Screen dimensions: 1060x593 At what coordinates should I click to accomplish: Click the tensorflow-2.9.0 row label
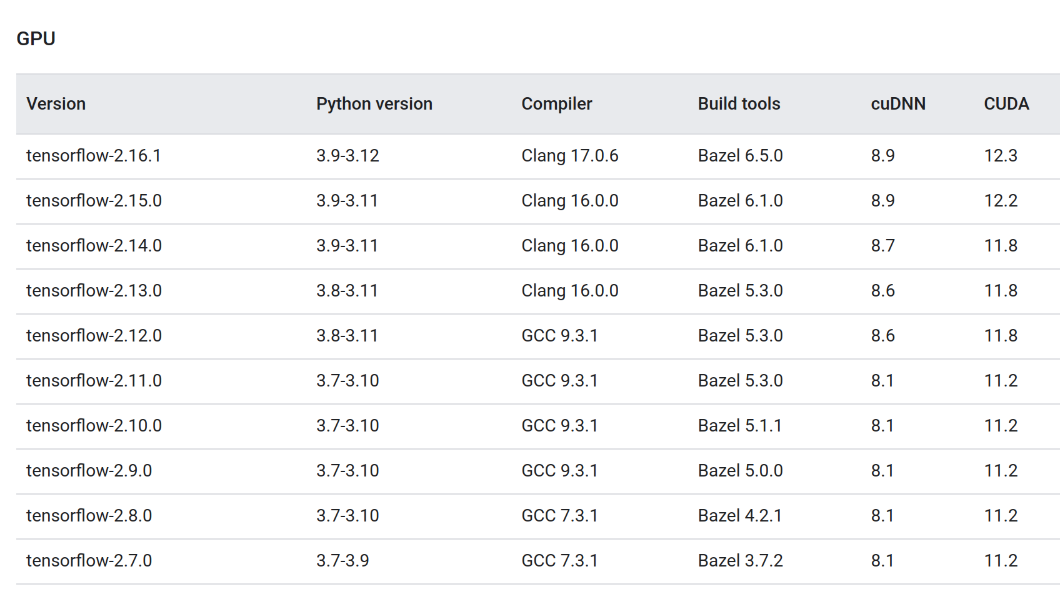point(89,471)
